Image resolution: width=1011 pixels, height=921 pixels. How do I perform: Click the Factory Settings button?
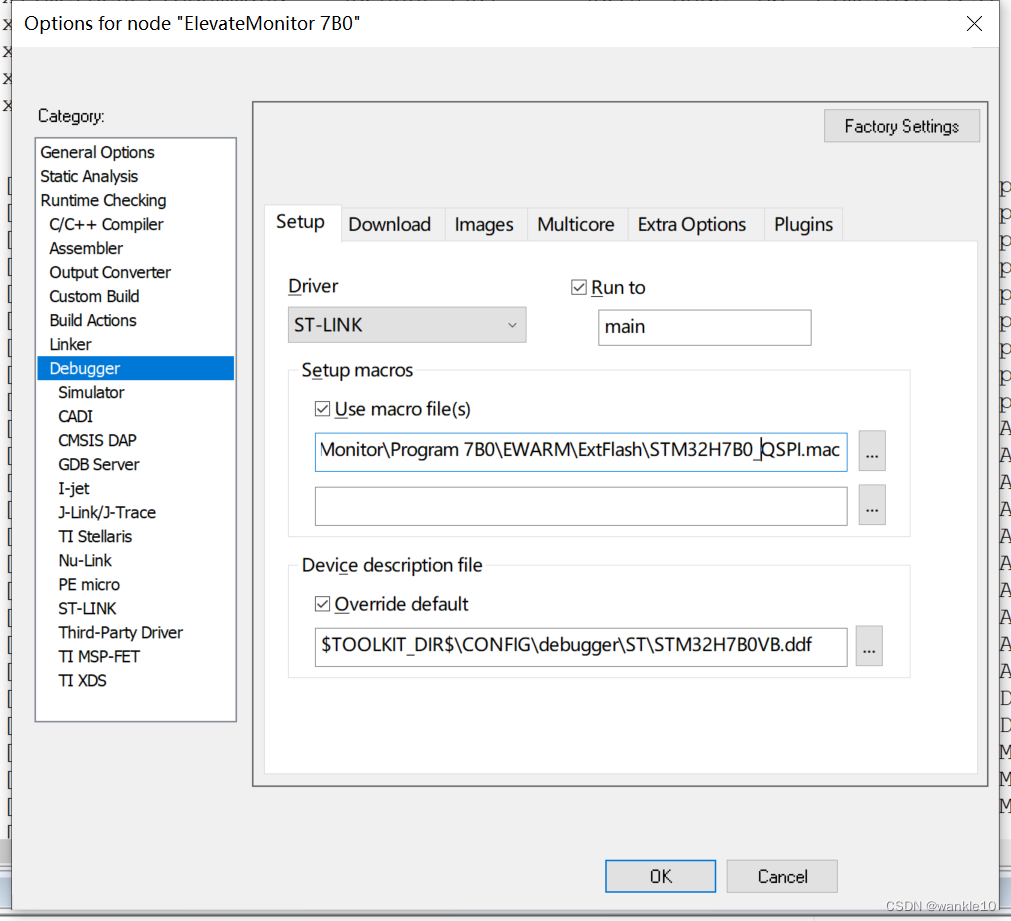click(901, 125)
